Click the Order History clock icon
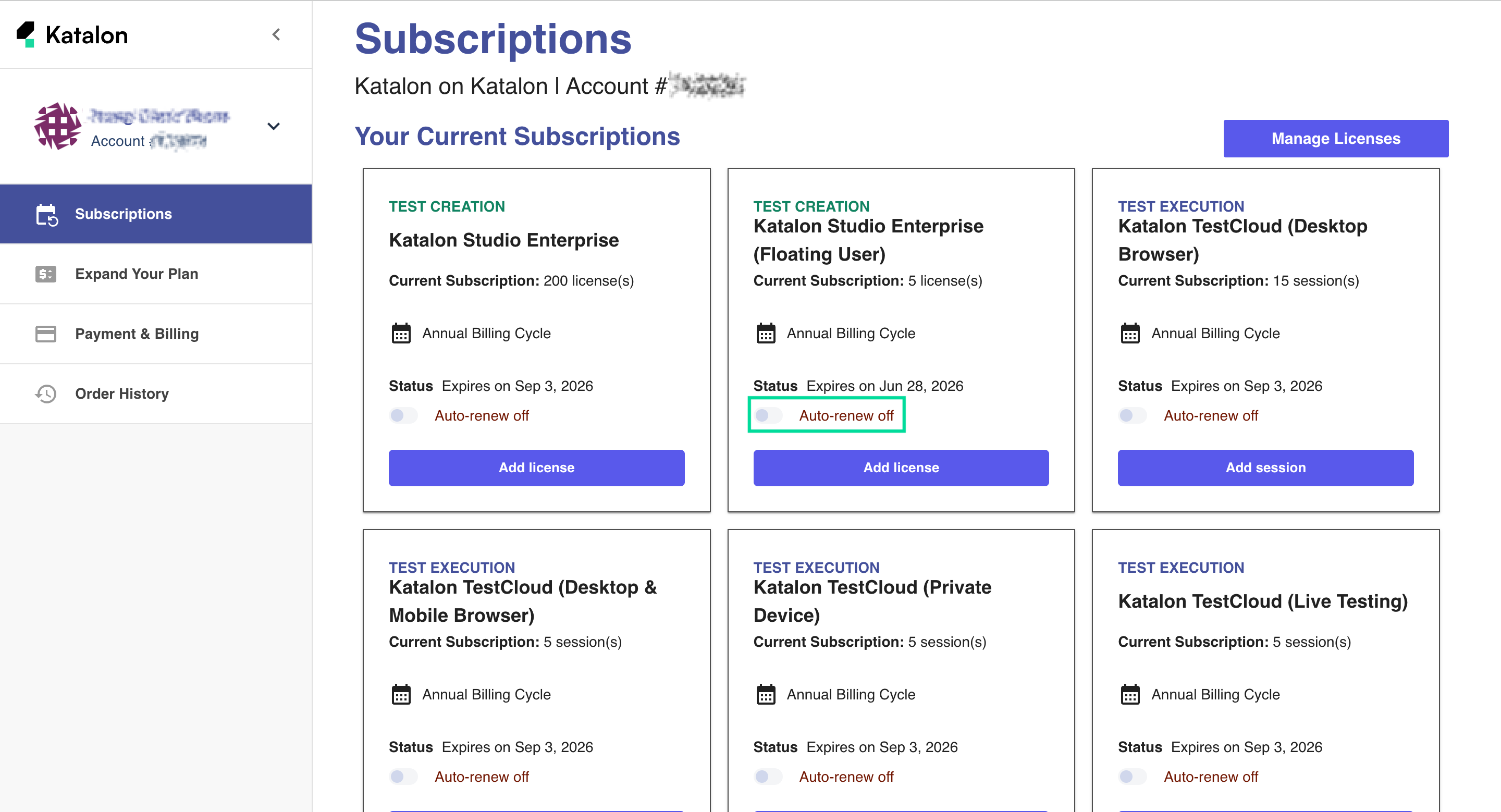 tap(45, 394)
